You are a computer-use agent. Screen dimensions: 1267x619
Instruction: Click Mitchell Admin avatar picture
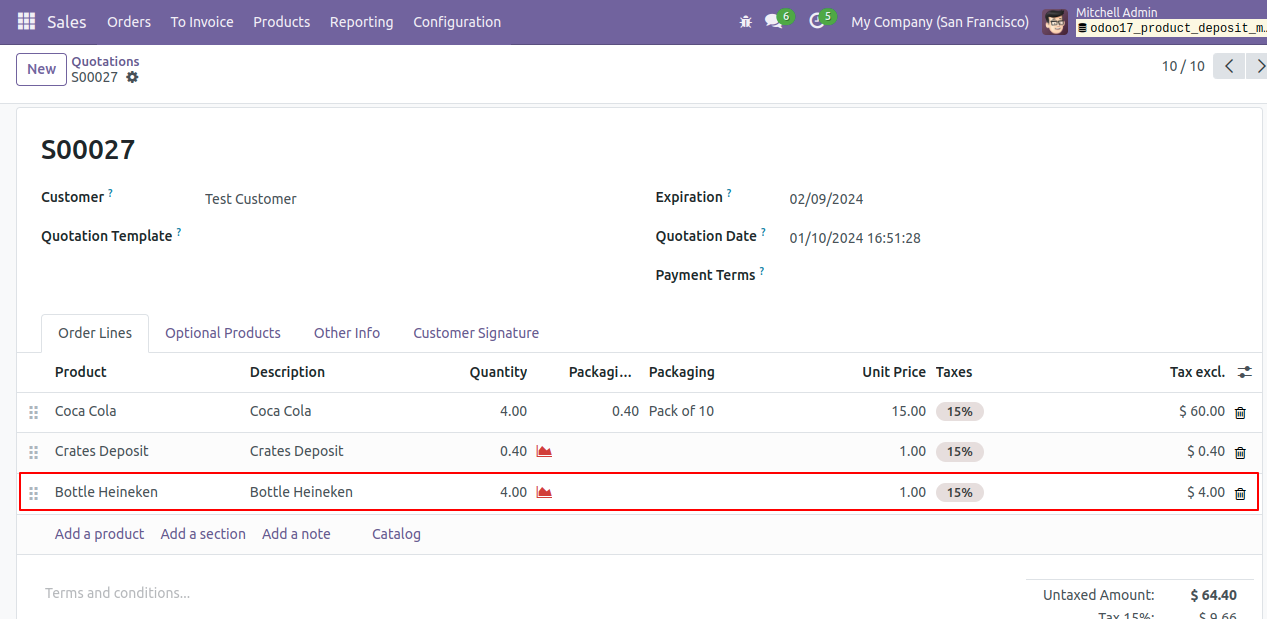pos(1055,21)
